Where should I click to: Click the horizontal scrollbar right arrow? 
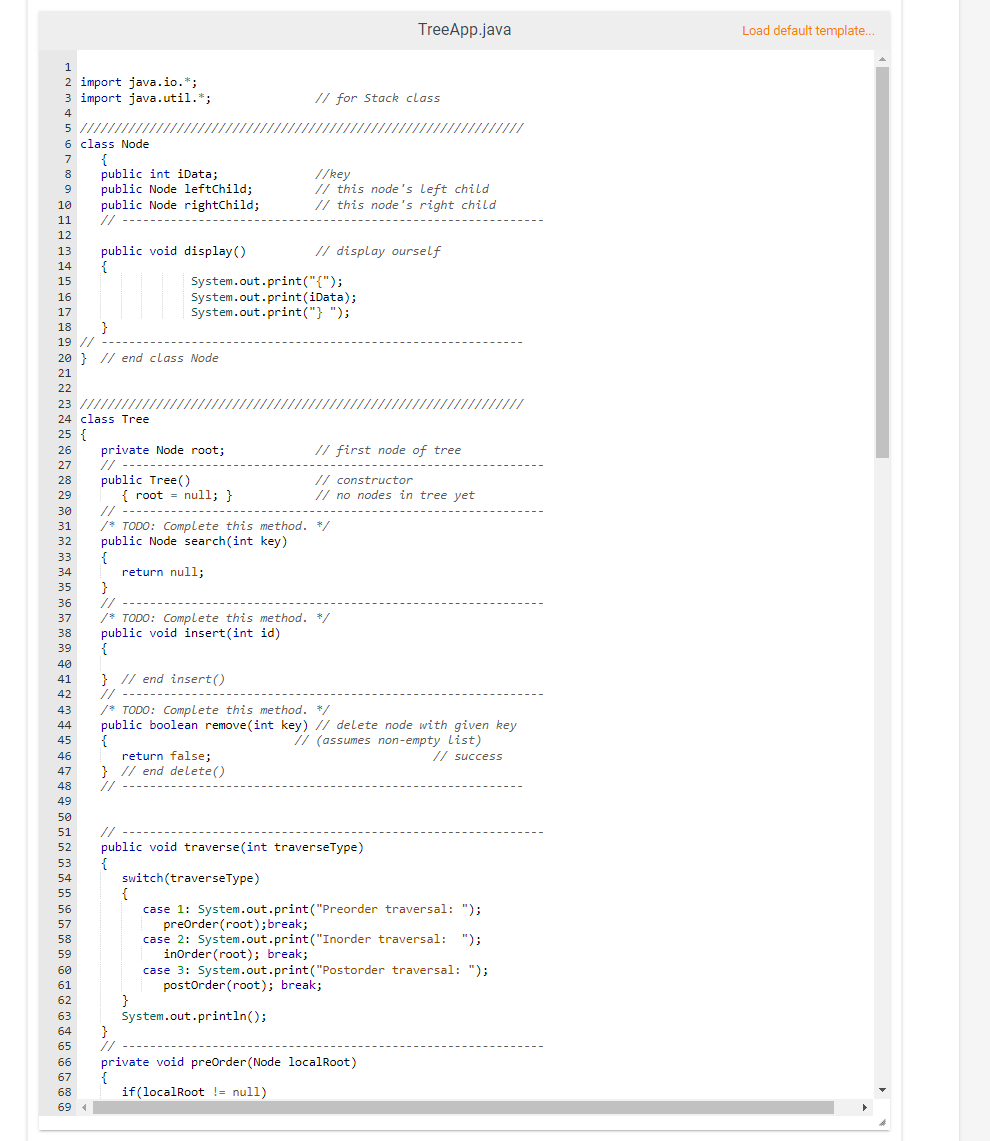tap(865, 1107)
